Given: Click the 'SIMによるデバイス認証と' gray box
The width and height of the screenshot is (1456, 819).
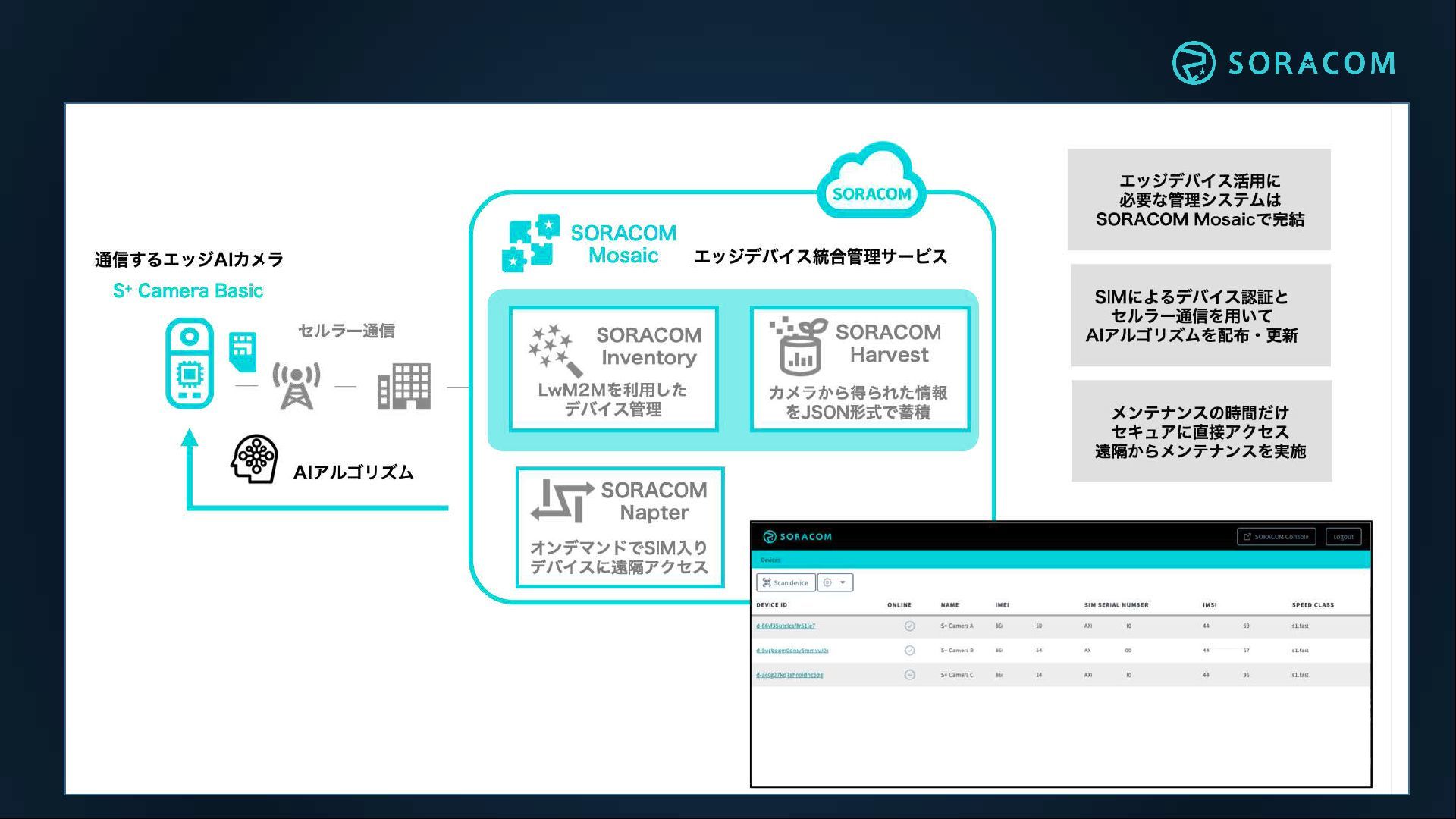Looking at the screenshot, I should click(1200, 315).
